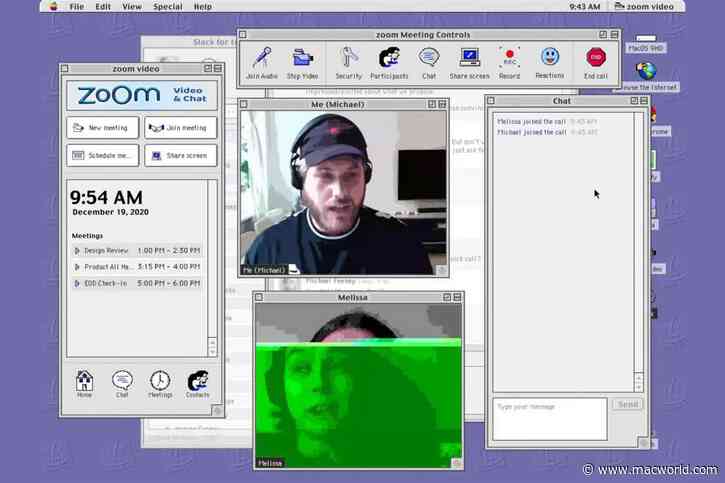Open the Help menu
Screen dimensions: 725x483
pos(203,6)
